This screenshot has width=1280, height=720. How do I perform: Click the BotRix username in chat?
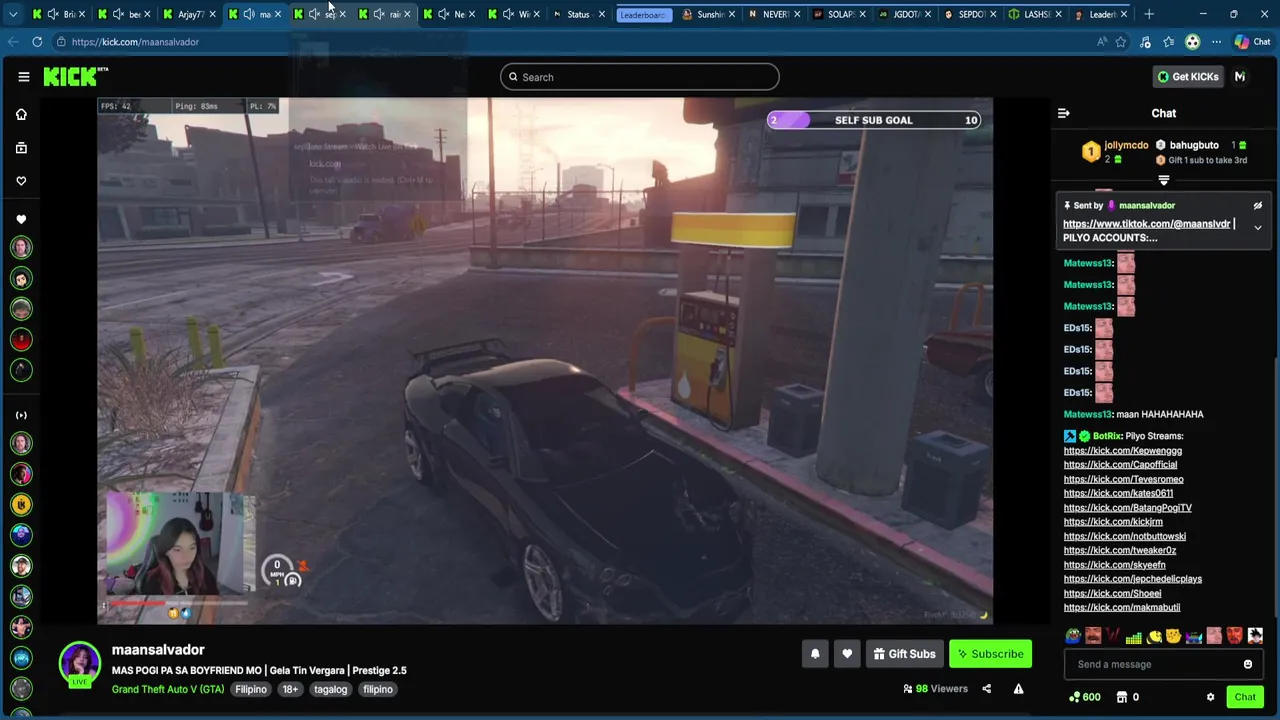[1106, 436]
